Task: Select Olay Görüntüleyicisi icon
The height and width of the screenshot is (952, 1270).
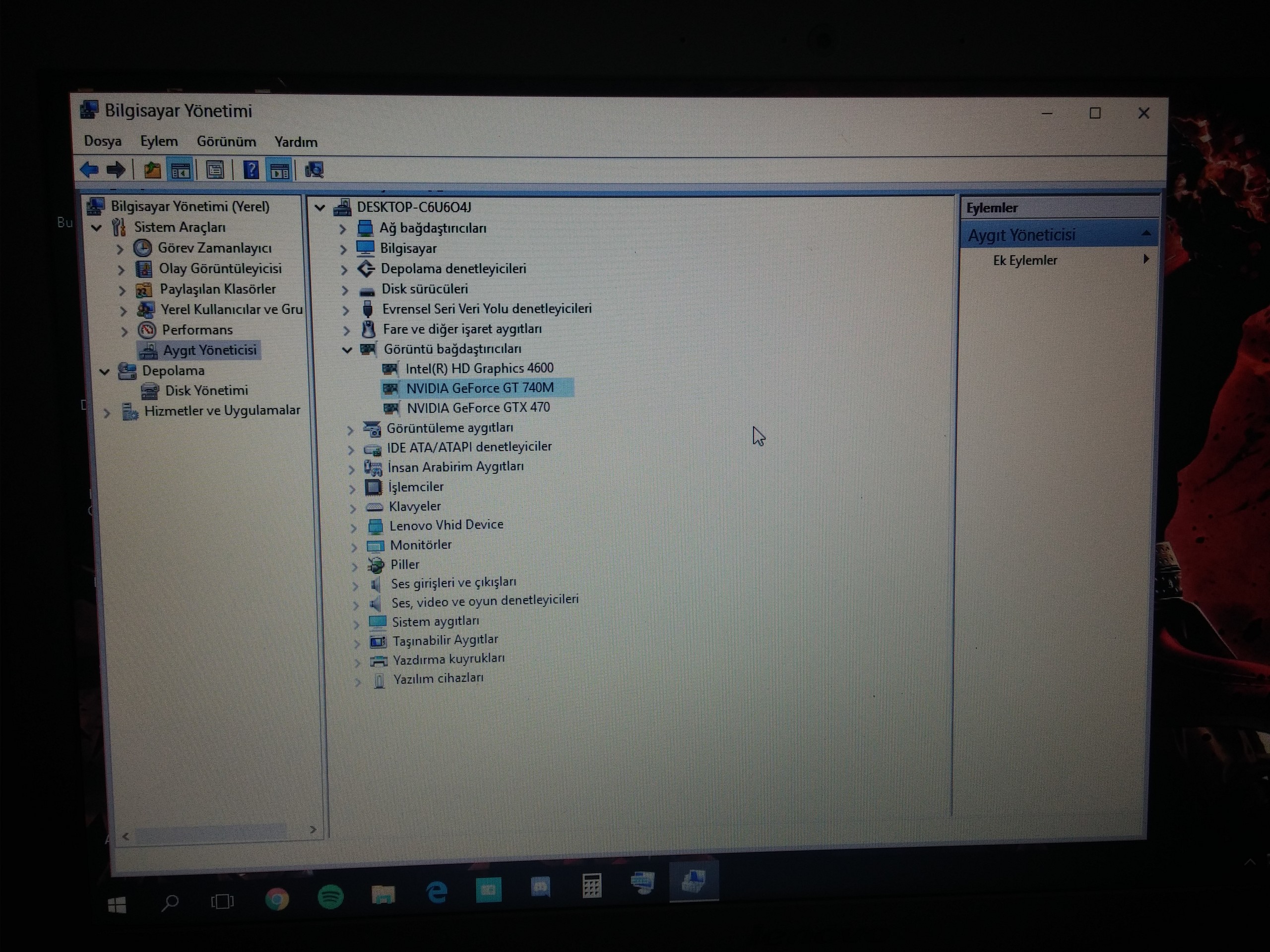Action: point(143,269)
